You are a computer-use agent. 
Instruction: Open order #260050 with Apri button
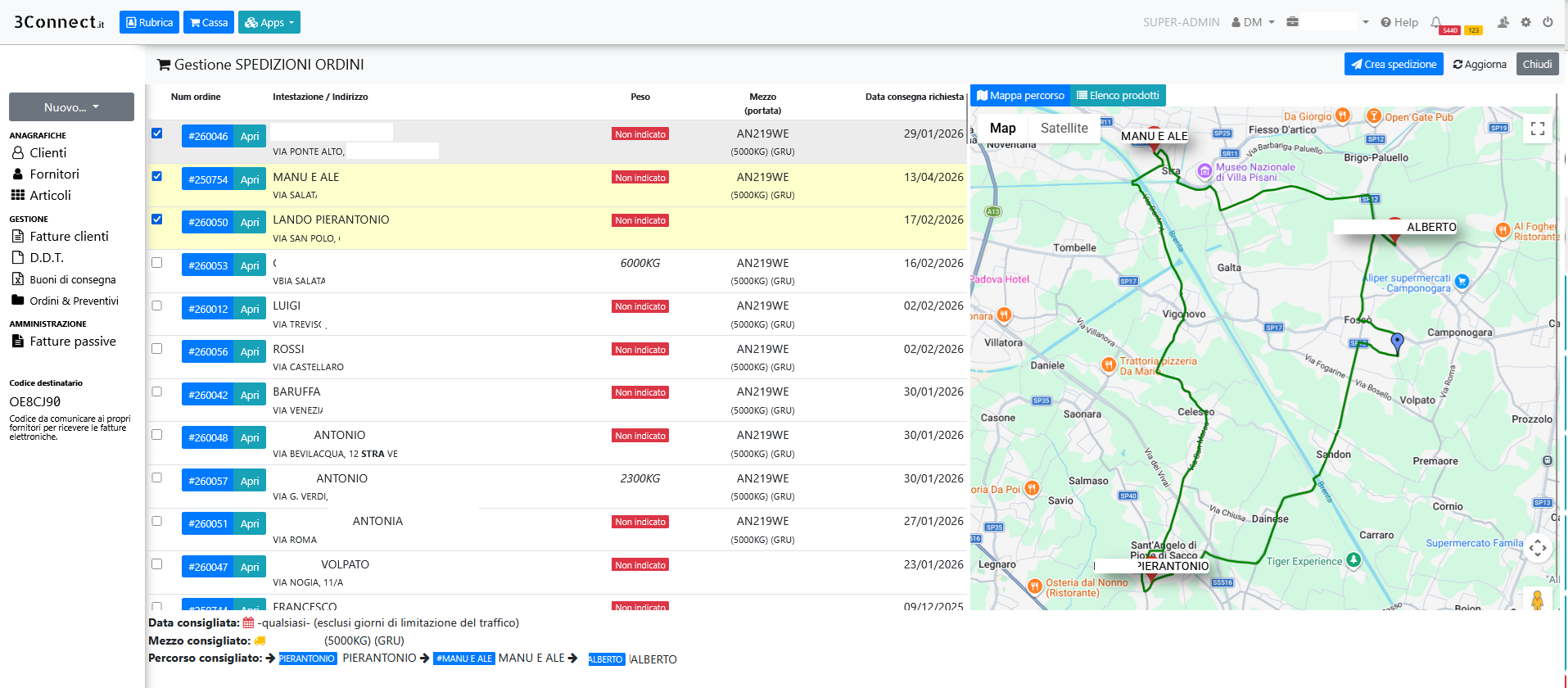click(x=250, y=222)
